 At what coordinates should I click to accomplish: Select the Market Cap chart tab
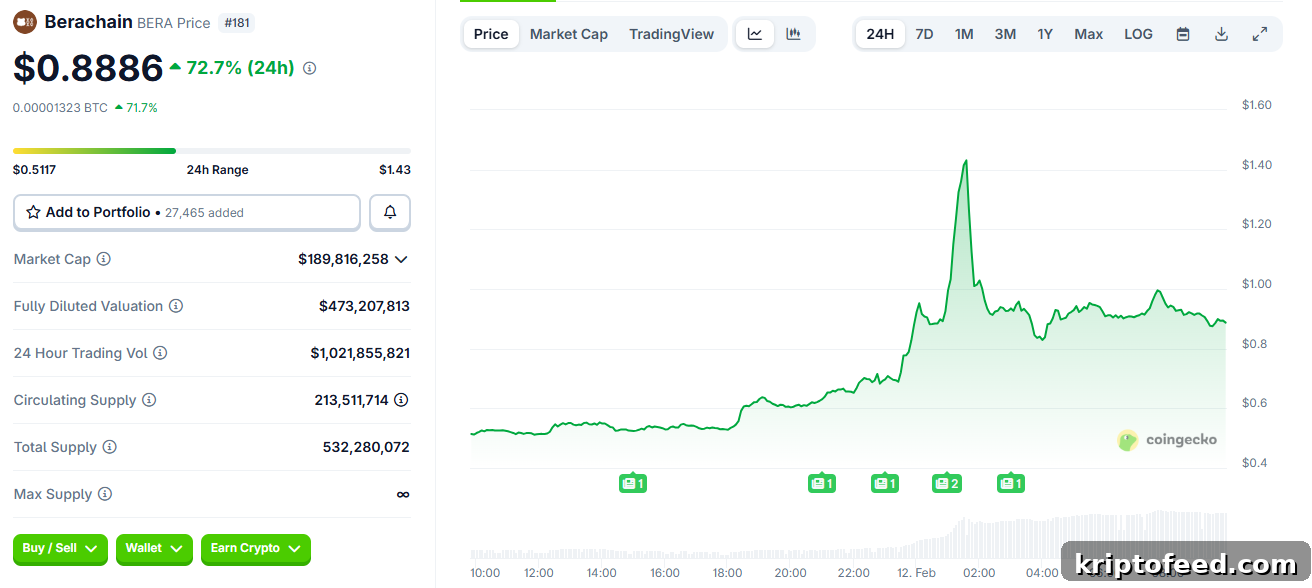point(568,34)
